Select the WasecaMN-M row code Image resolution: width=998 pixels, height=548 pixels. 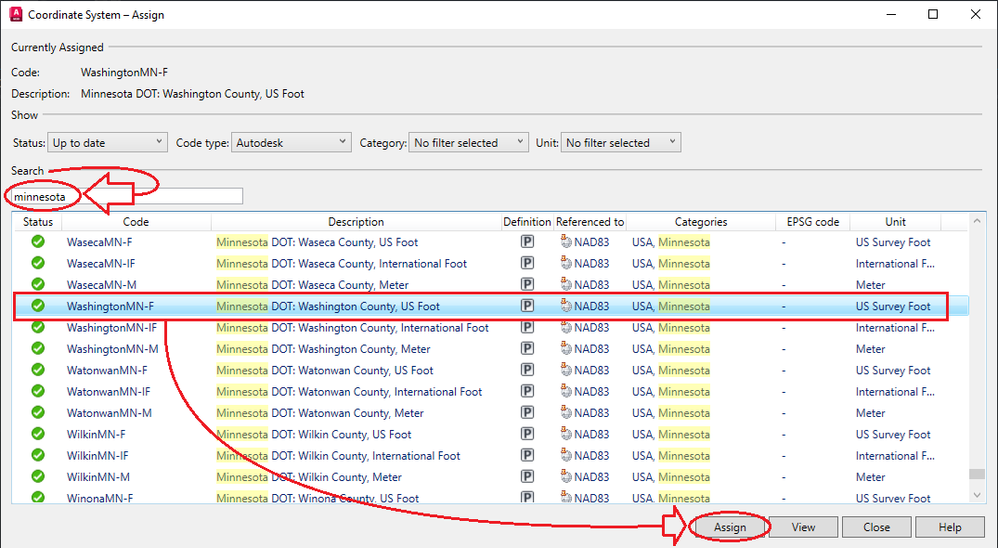101,285
